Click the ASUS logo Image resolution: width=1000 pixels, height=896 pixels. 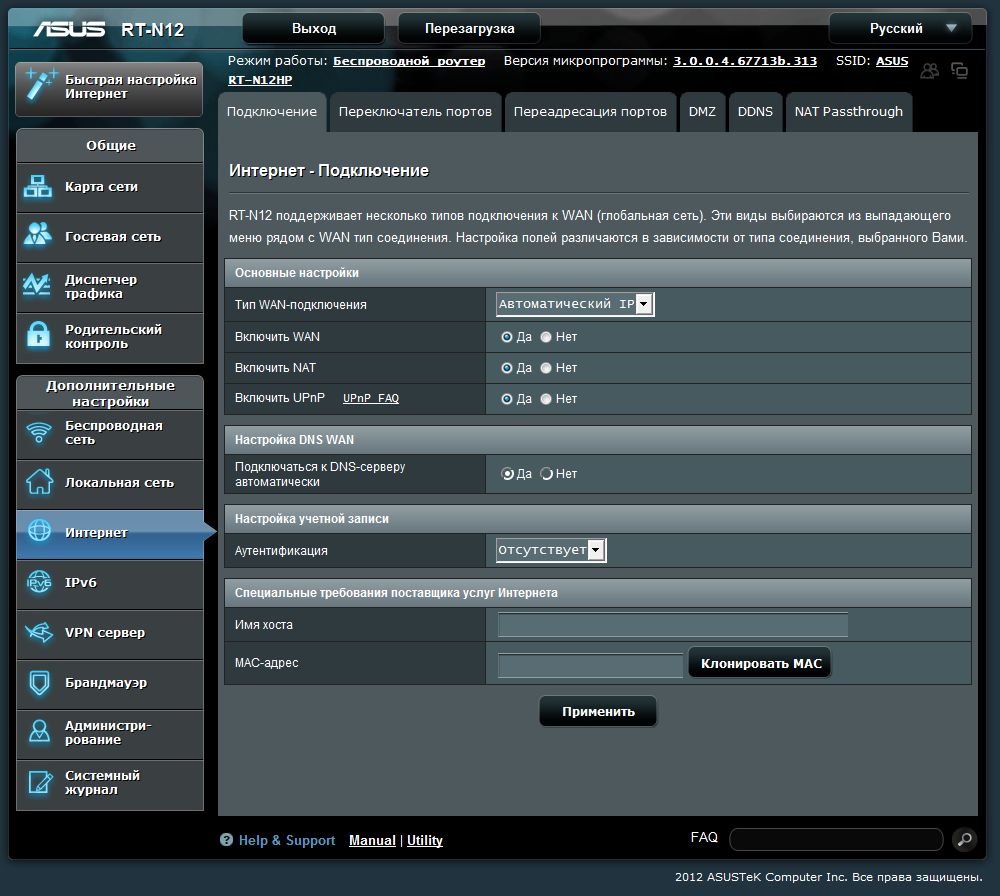tap(69, 29)
